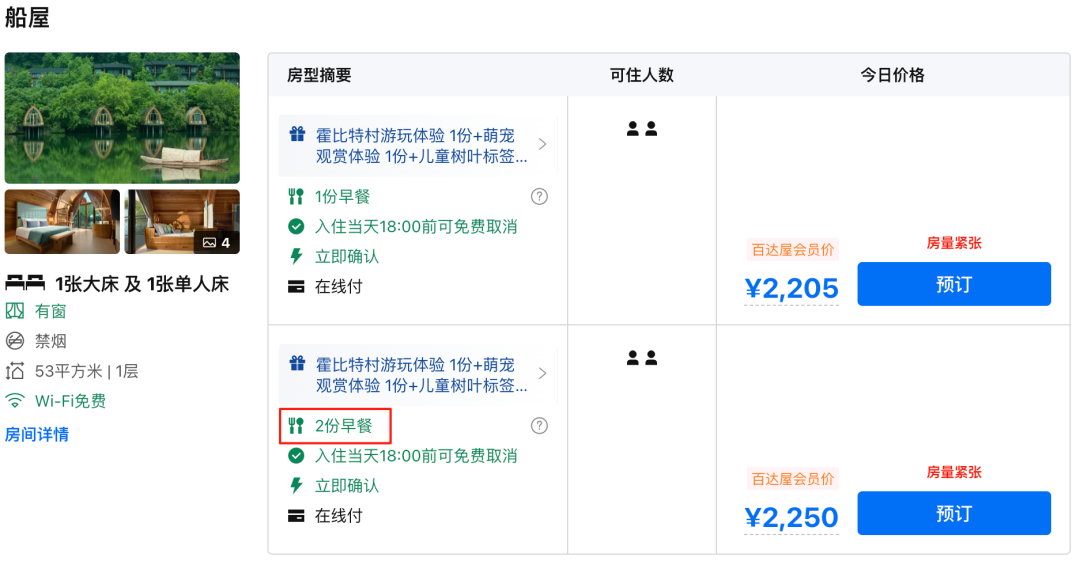Book the ¥2,250 room with 预订
The width and height of the screenshot is (1080, 561).
tap(953, 513)
